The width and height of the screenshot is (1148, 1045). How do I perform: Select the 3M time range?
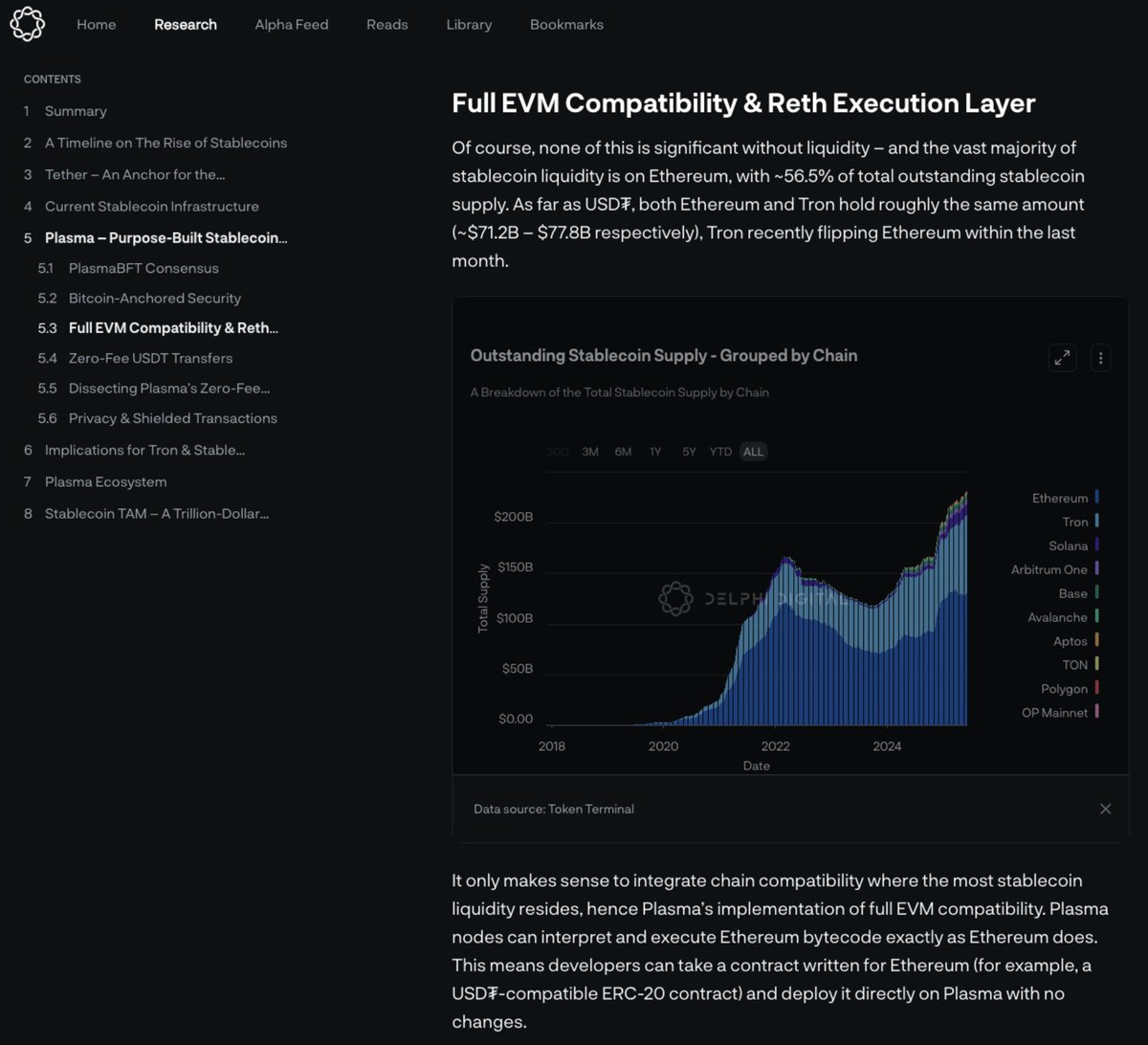click(590, 452)
